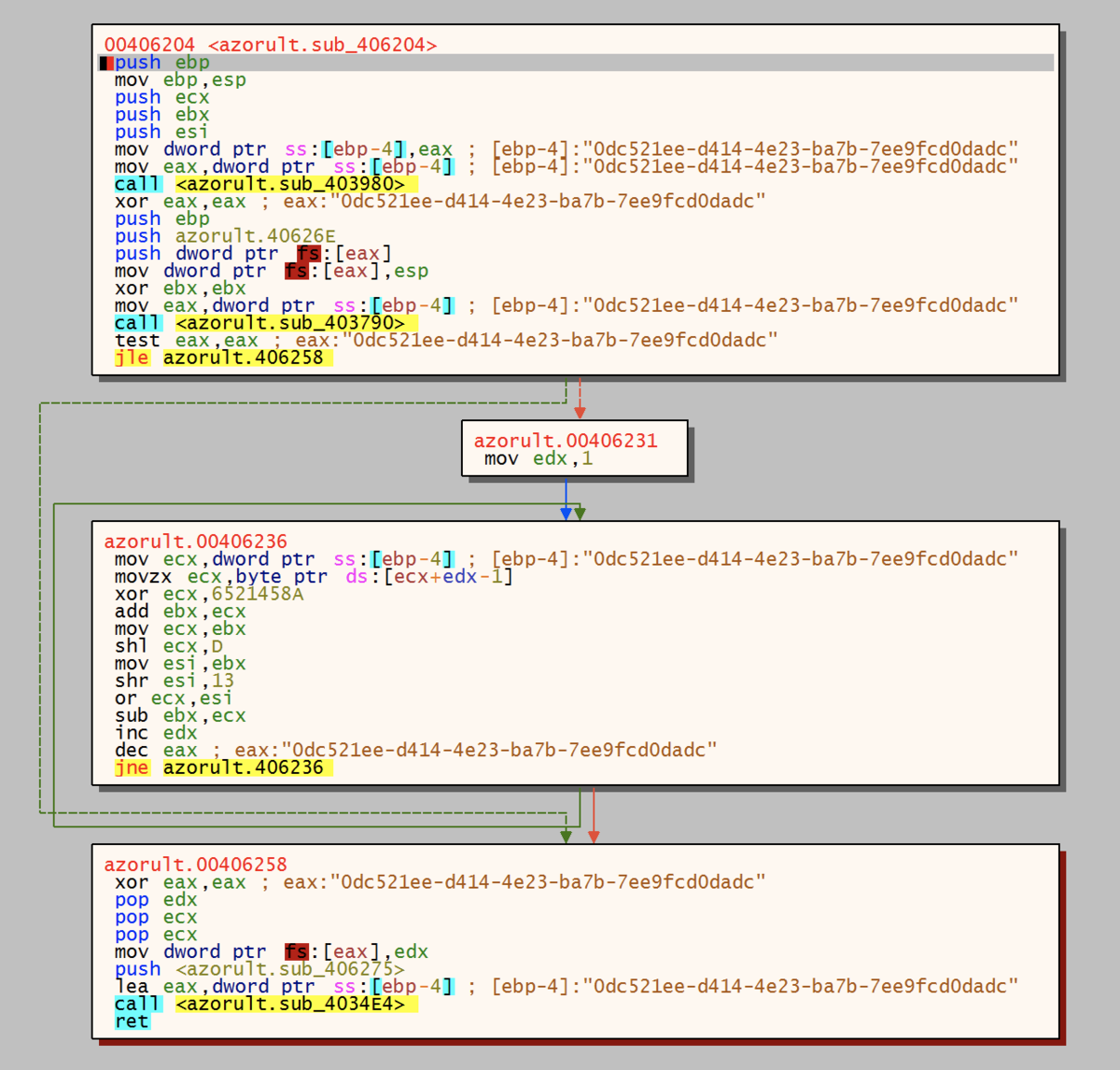
Task: Select the 'mov ebp,esp' instruction
Action: click(x=180, y=80)
